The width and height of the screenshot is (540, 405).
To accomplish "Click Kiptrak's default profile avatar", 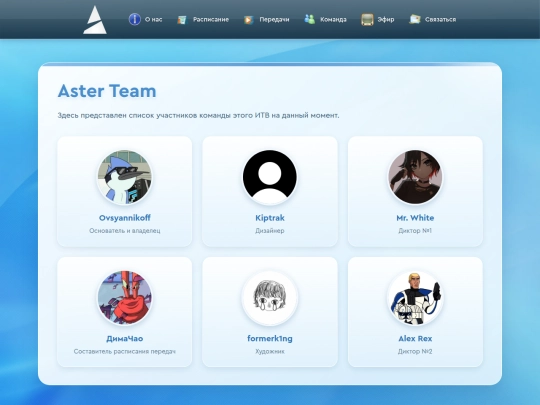I will (270, 177).
